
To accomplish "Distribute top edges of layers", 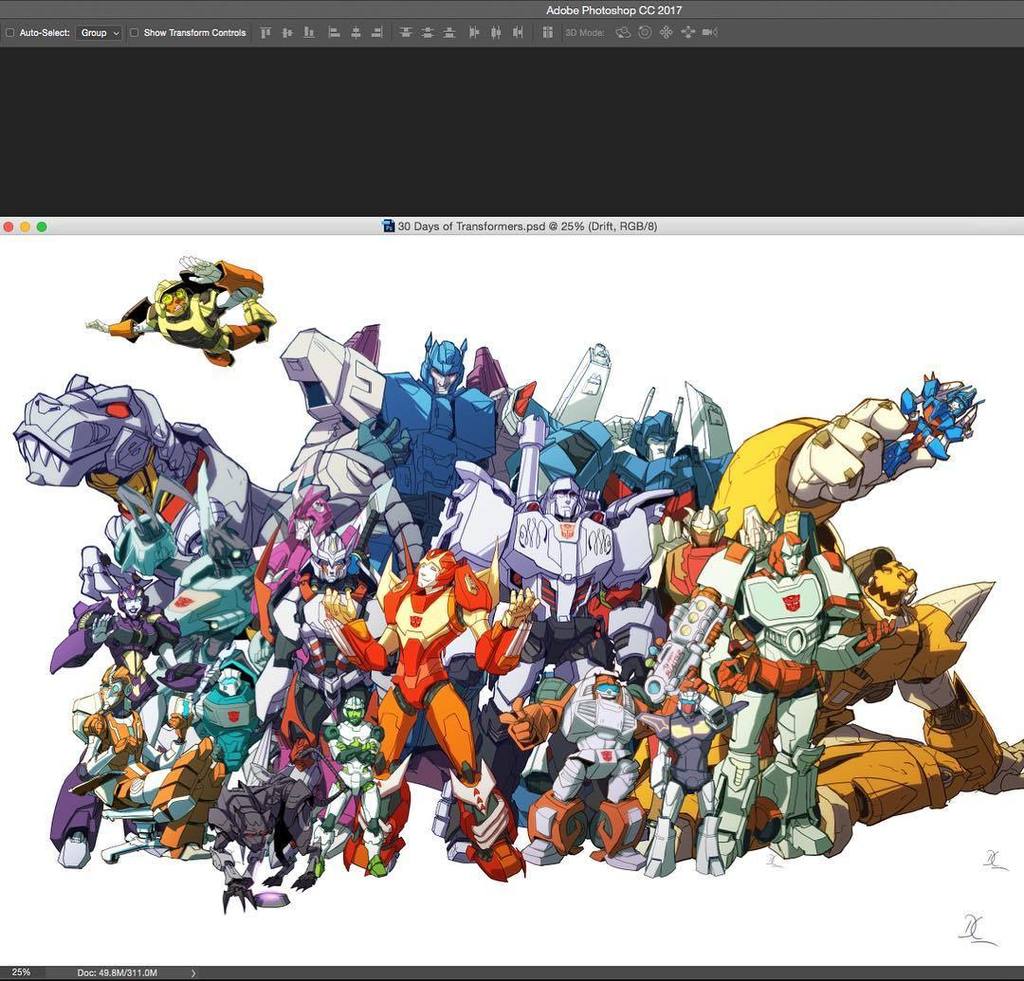I will click(406, 33).
